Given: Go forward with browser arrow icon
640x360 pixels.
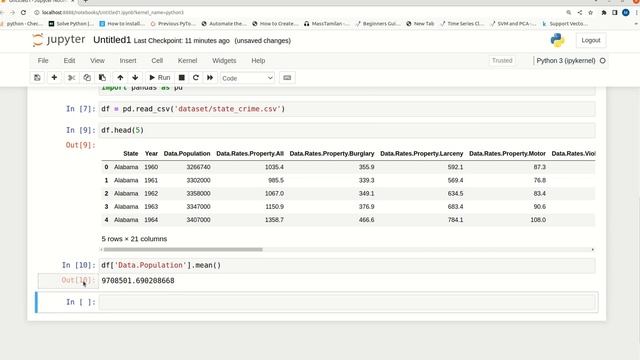Looking at the screenshot, I should [12, 13].
